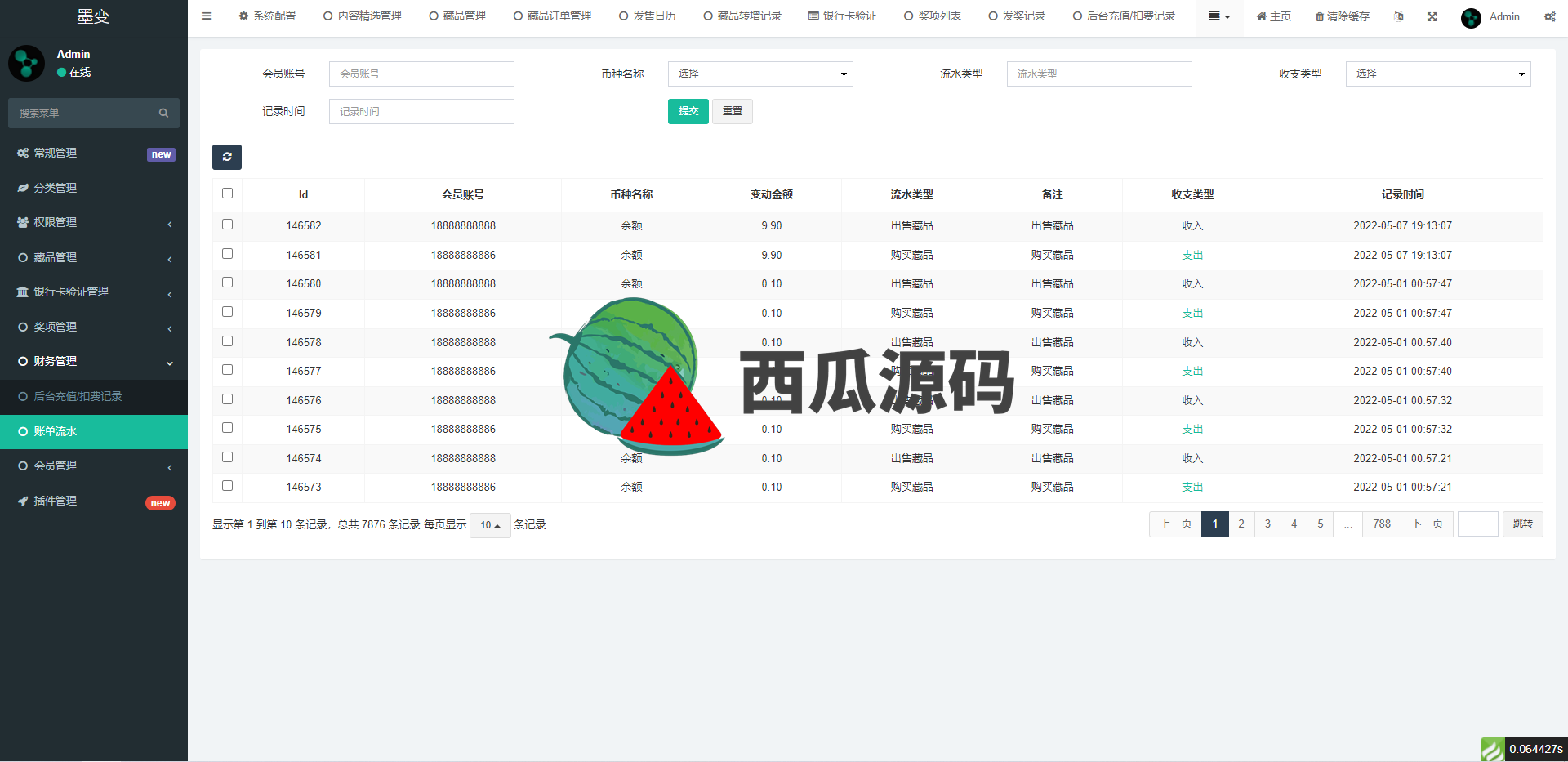The width and height of the screenshot is (1568, 762).
Task: Check the row 146579 checkbox
Action: [227, 311]
